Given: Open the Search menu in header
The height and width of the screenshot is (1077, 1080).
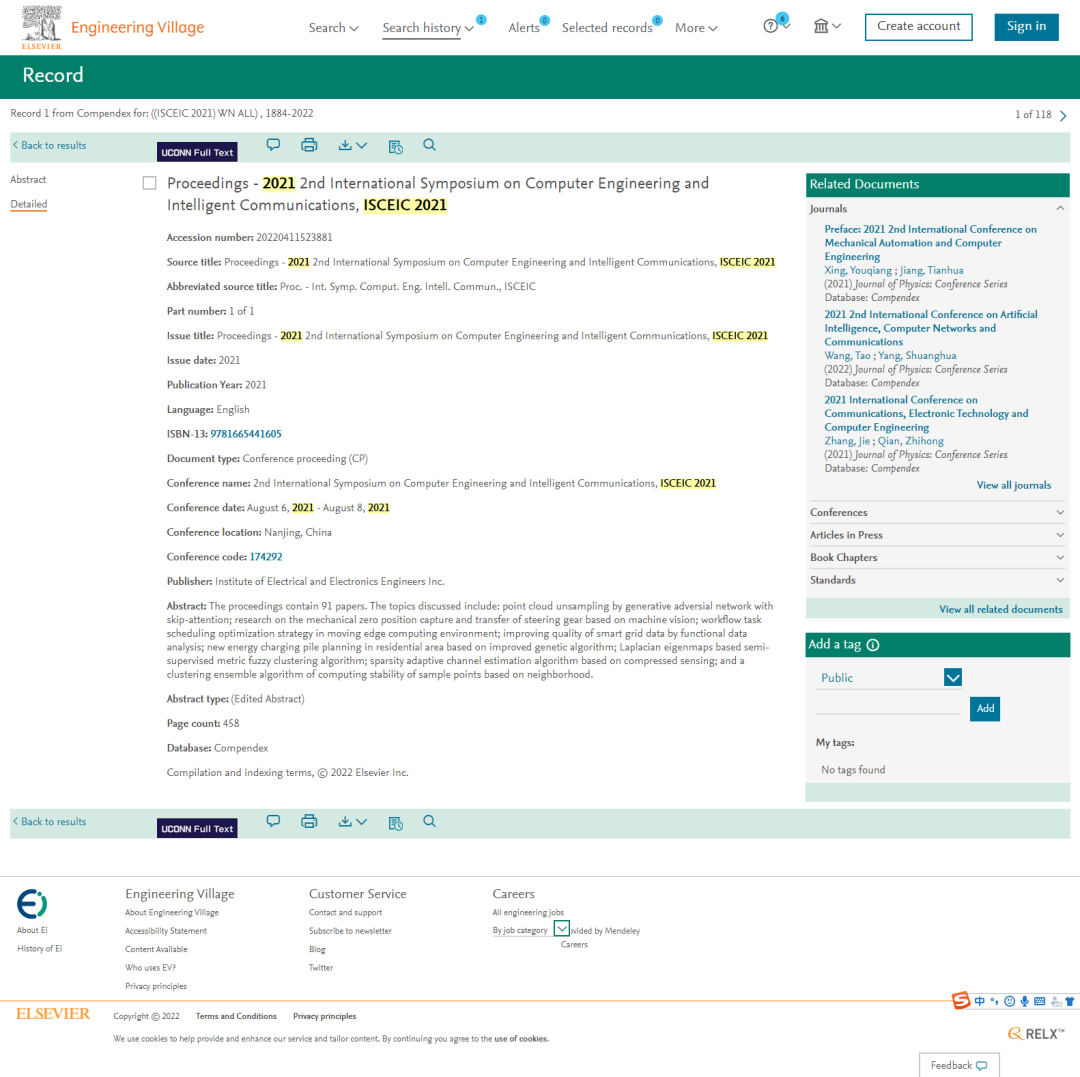Looking at the screenshot, I should coord(333,27).
